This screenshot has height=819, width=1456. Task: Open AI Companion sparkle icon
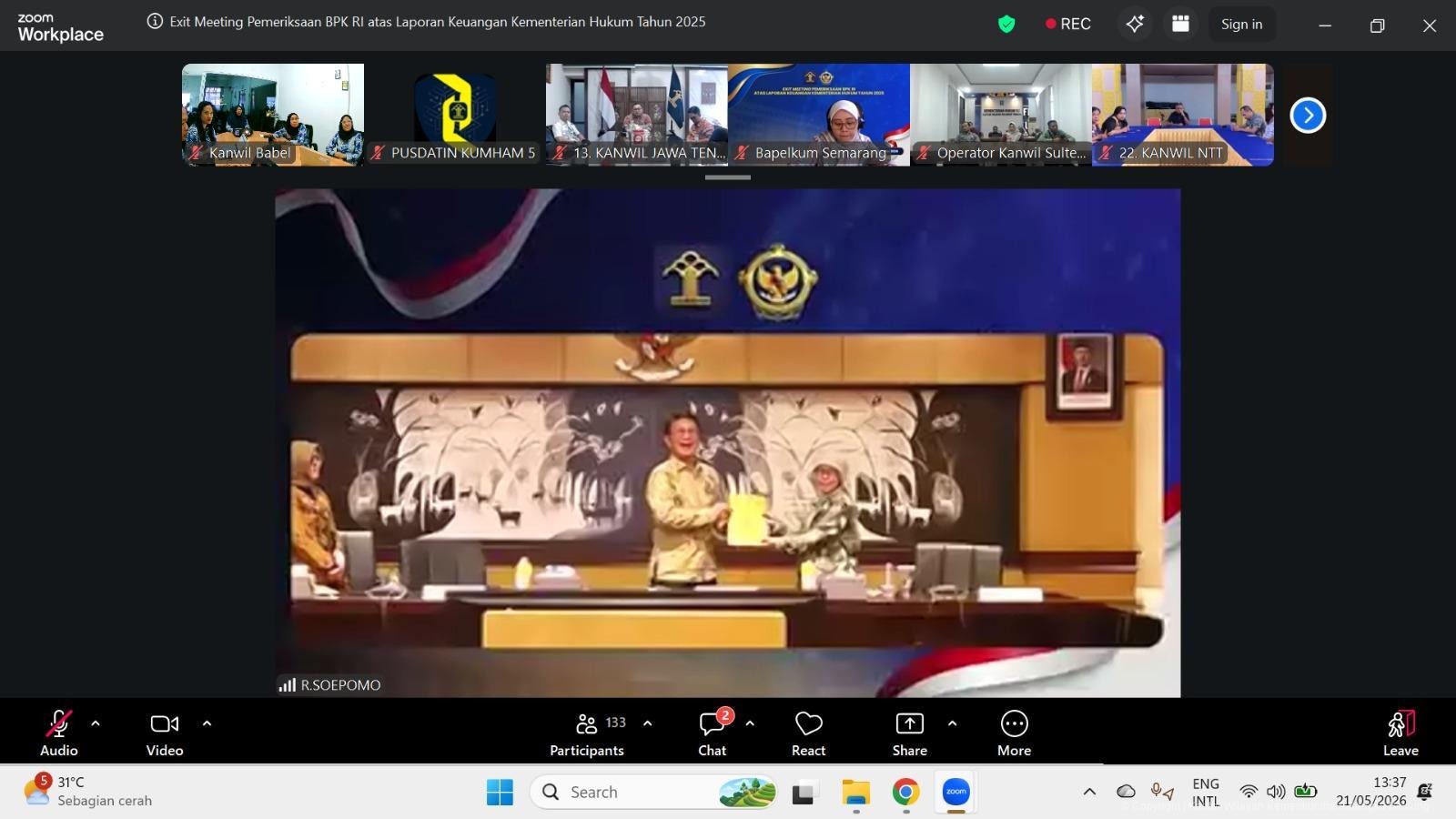[x=1135, y=25]
